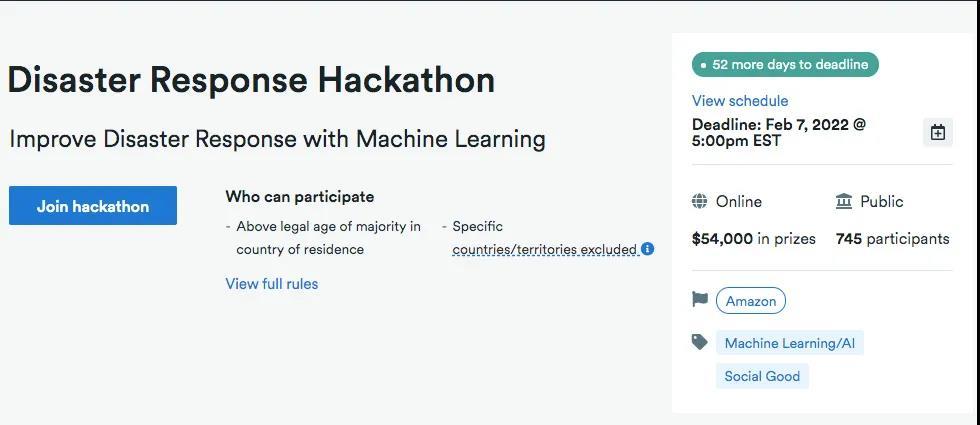The image size is (980, 425).
Task: Click the add-to-calendar icon
Action: (x=937, y=132)
